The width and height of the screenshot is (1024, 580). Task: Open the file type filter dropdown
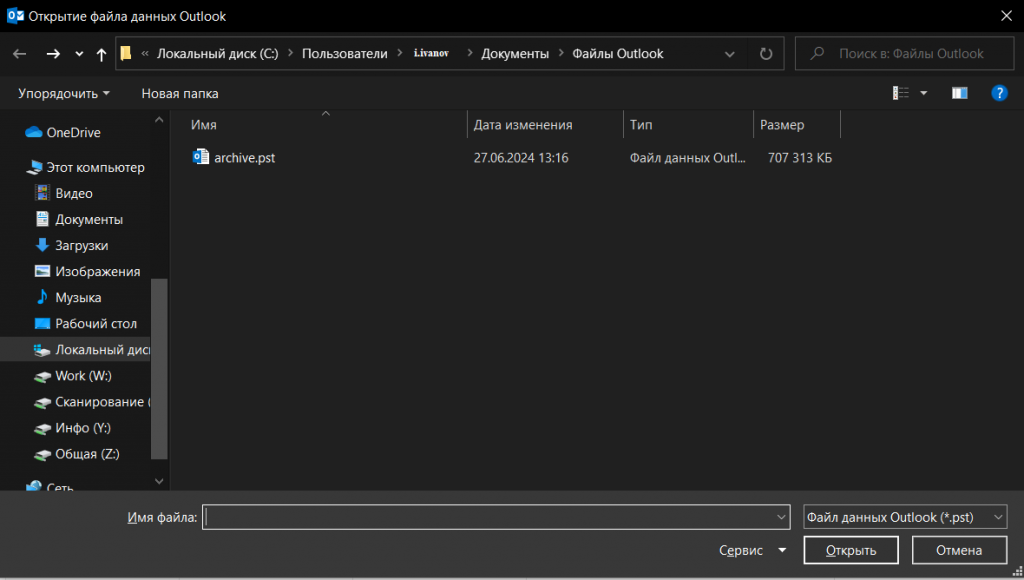click(x=904, y=517)
